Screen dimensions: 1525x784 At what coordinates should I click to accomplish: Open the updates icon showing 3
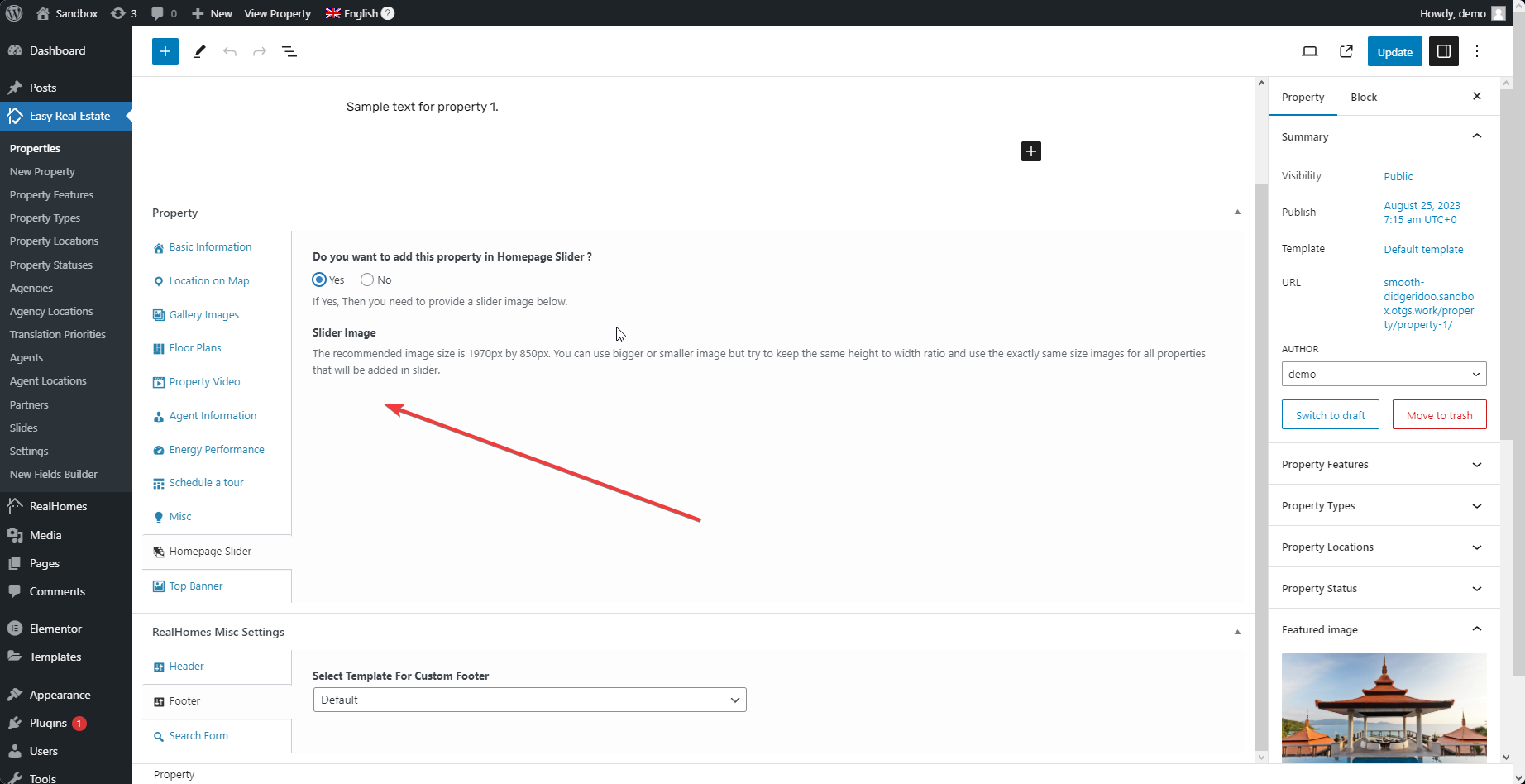click(124, 13)
